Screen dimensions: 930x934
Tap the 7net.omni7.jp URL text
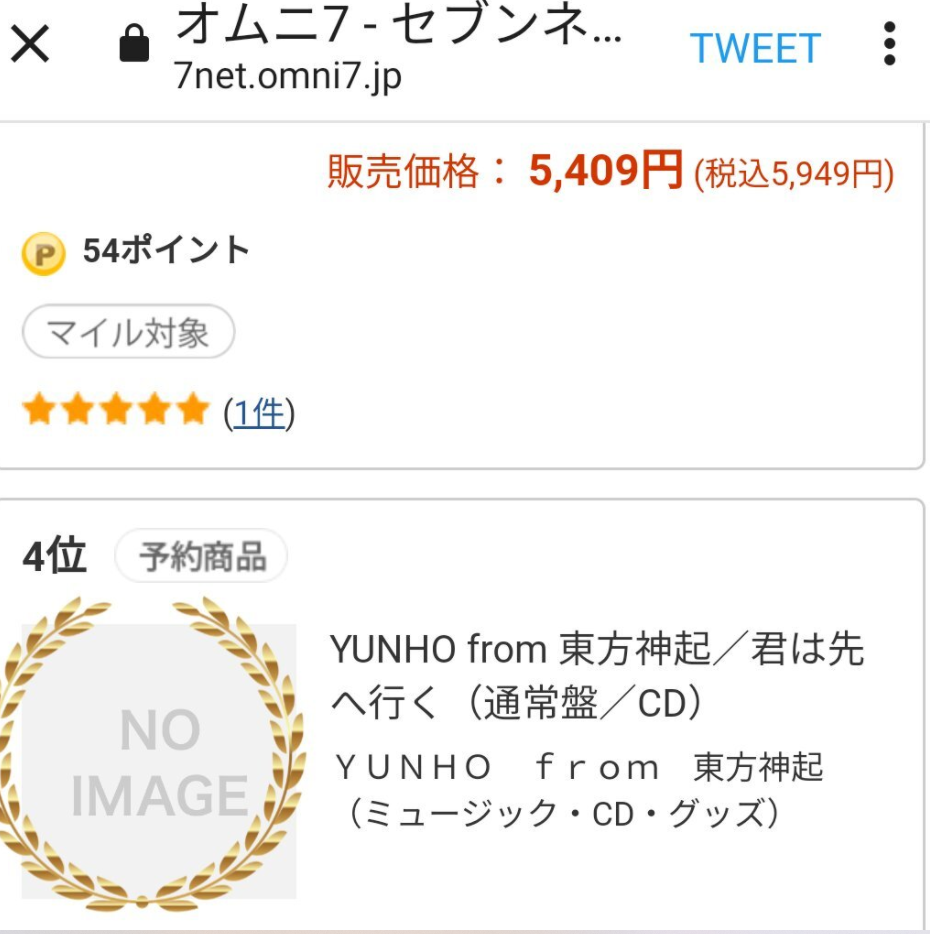[x=288, y=77]
